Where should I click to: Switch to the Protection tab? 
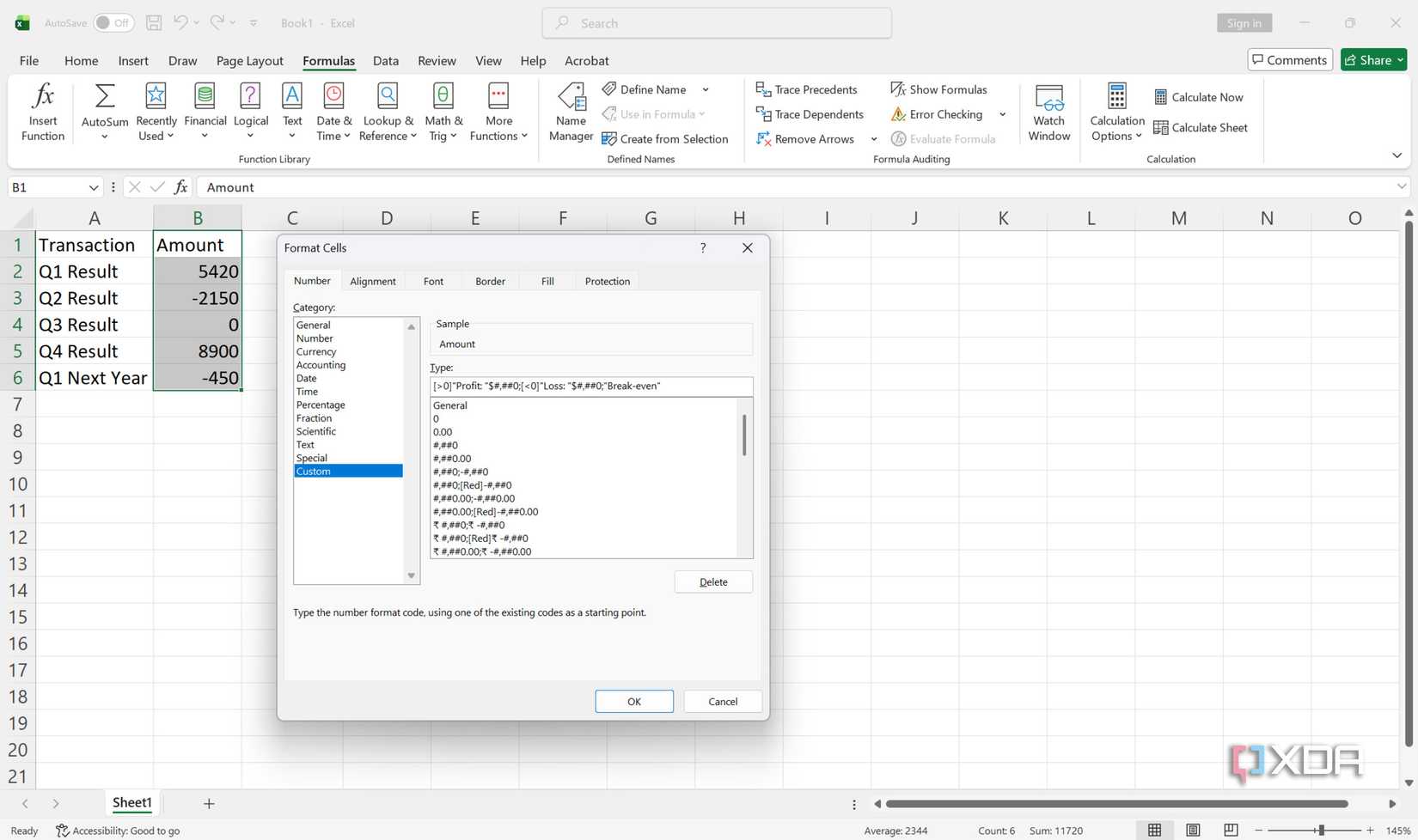click(607, 281)
